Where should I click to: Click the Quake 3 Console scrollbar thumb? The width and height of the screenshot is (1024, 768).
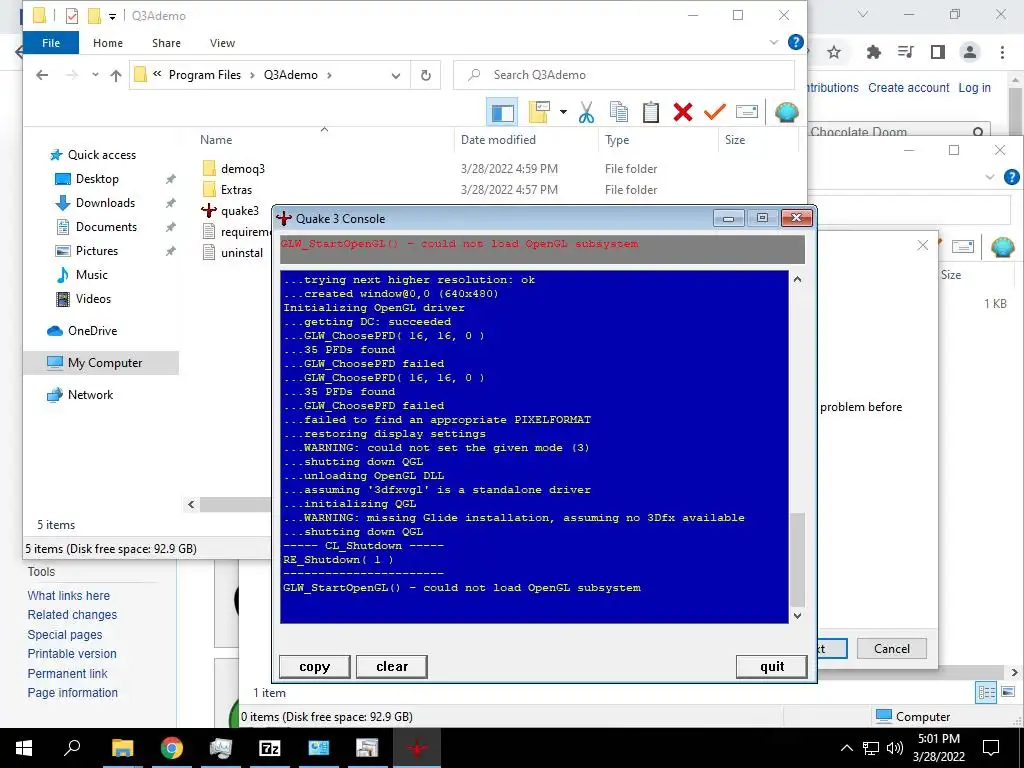click(797, 560)
